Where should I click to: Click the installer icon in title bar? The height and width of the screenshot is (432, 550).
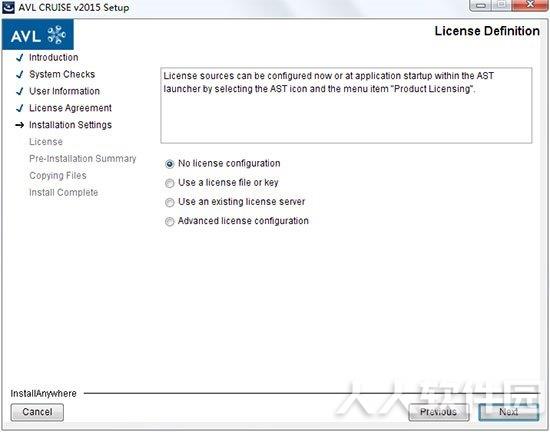pyautogui.click(x=8, y=7)
